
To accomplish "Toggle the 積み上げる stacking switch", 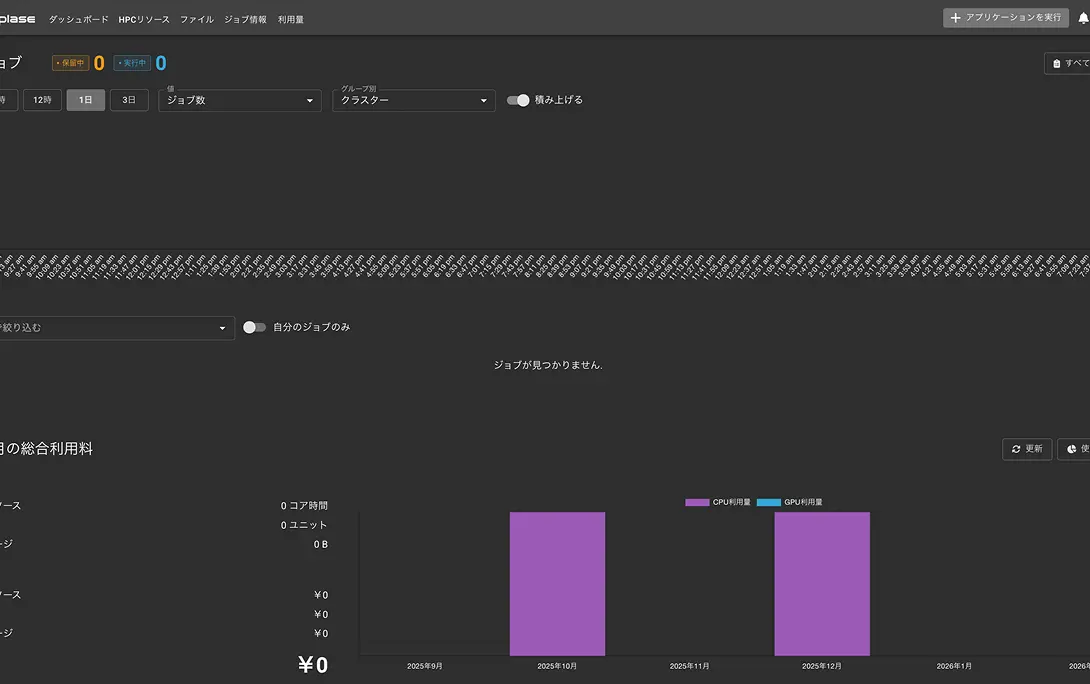I will click(x=518, y=100).
